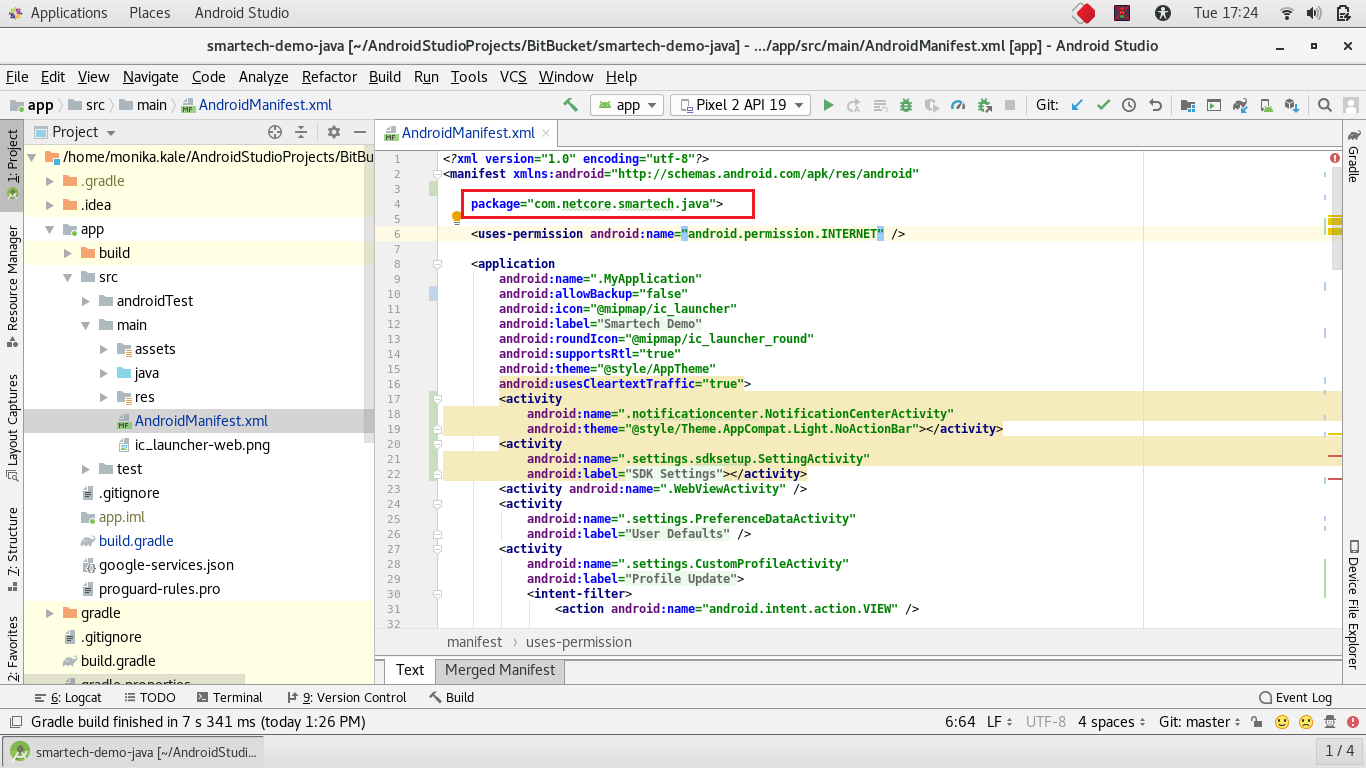Screen dimensions: 1366x768
Task: Click the Git commit checkmark icon
Action: [1103, 105]
